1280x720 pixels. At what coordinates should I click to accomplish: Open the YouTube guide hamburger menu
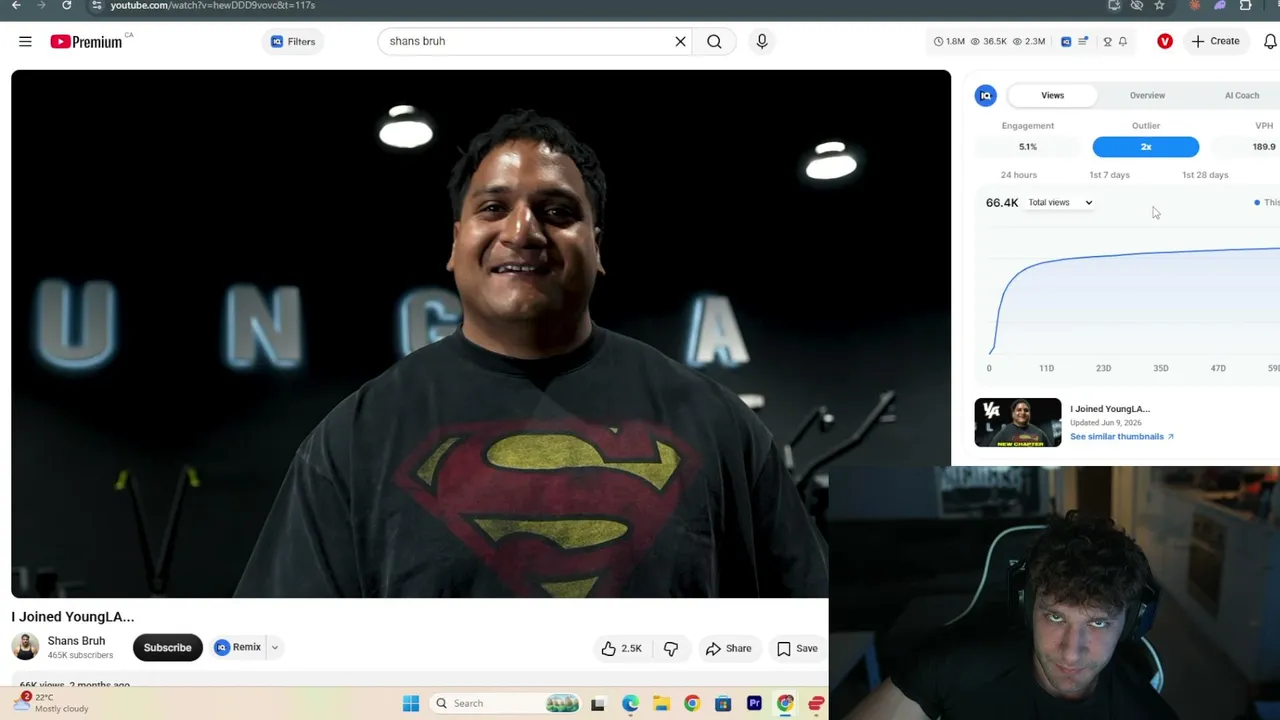[x=25, y=41]
